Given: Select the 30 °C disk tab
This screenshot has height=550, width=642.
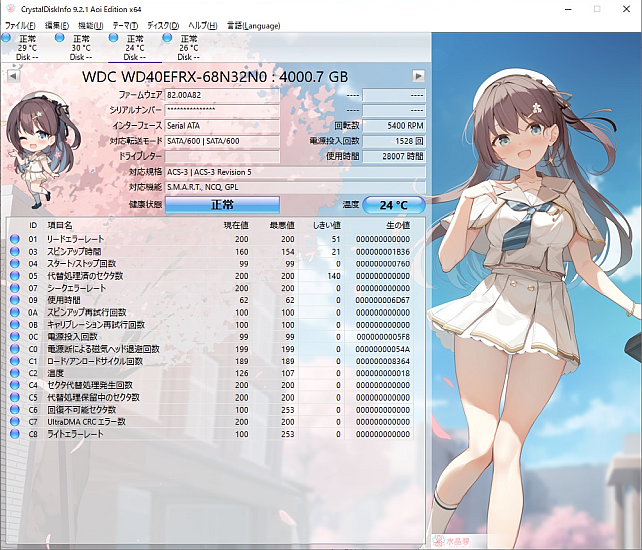Looking at the screenshot, I should (x=81, y=48).
